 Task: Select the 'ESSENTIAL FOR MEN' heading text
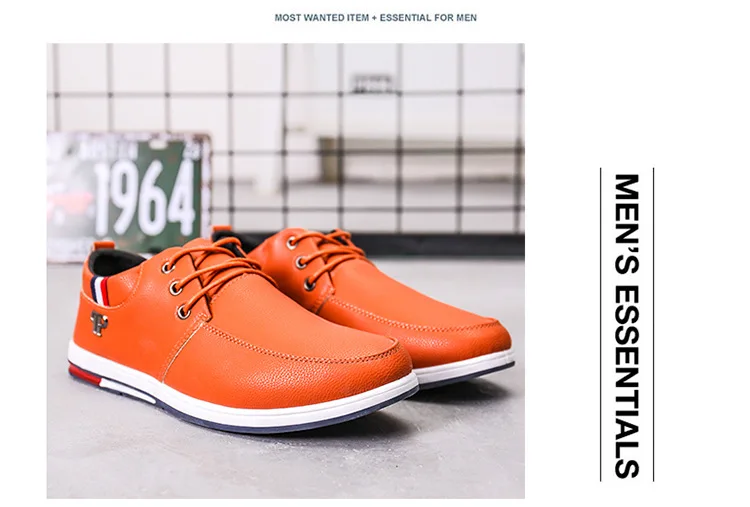coord(428,18)
